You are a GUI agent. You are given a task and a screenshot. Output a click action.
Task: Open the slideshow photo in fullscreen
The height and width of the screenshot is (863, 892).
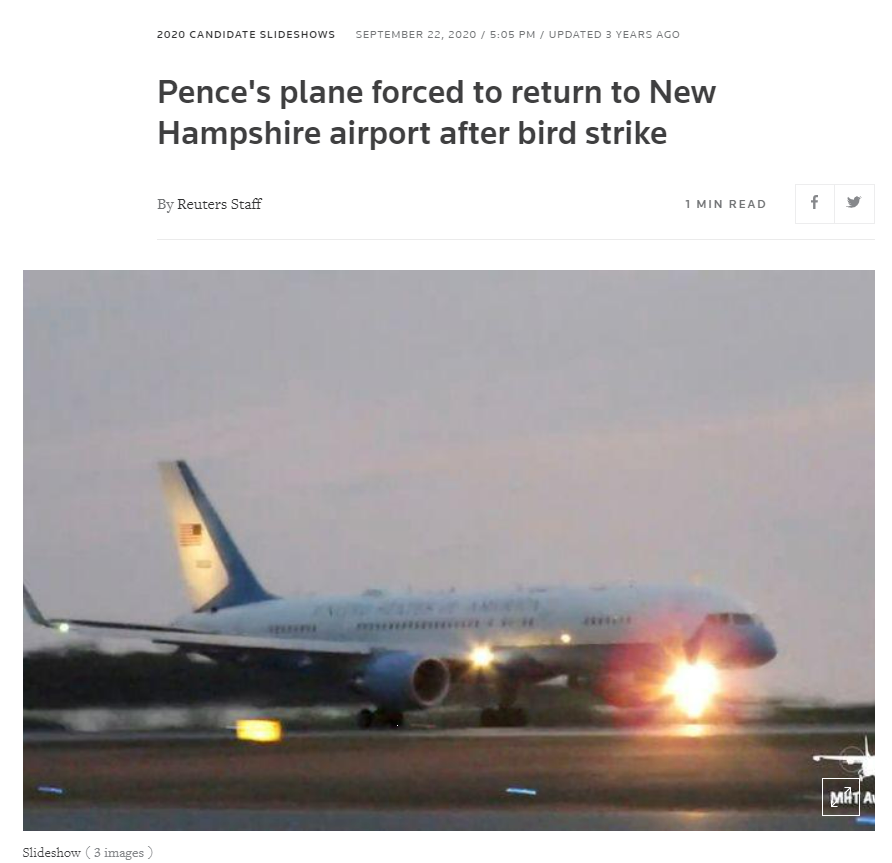click(840, 796)
